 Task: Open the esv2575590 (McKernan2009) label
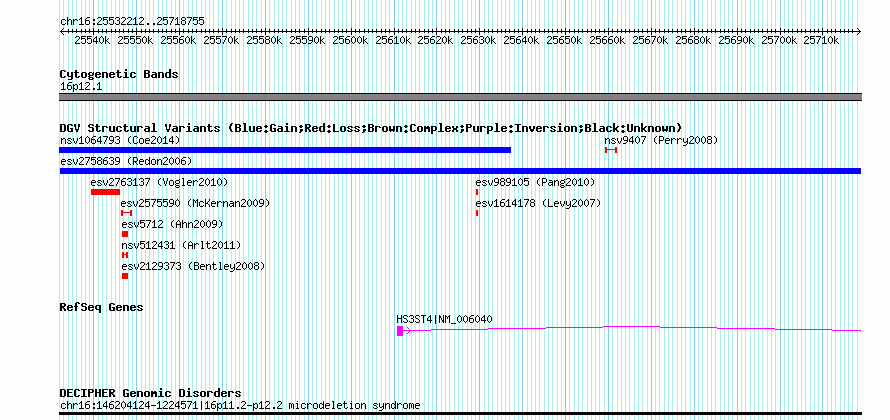pyautogui.click(x=195, y=203)
